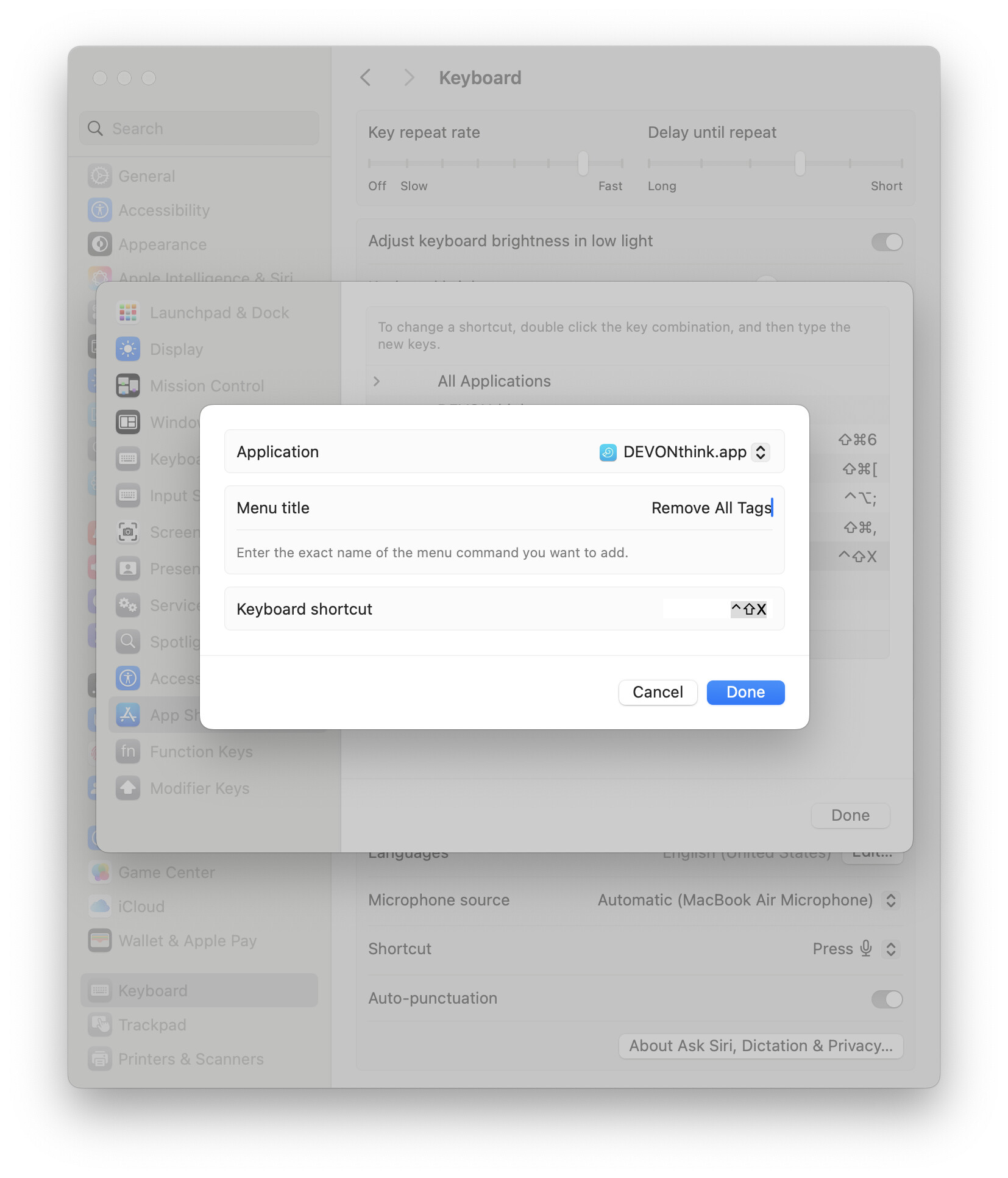Open Trackpad in the settings sidebar
The height and width of the screenshot is (1178, 1008).
[x=152, y=1025]
